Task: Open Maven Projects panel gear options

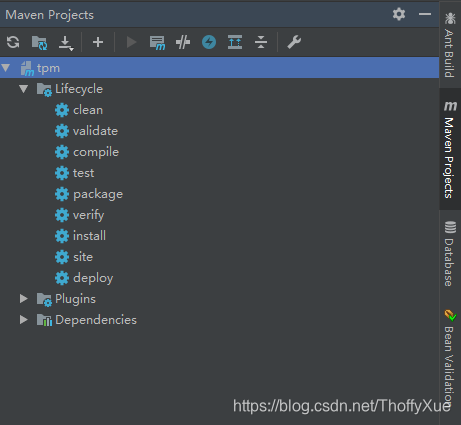Action: point(399,14)
